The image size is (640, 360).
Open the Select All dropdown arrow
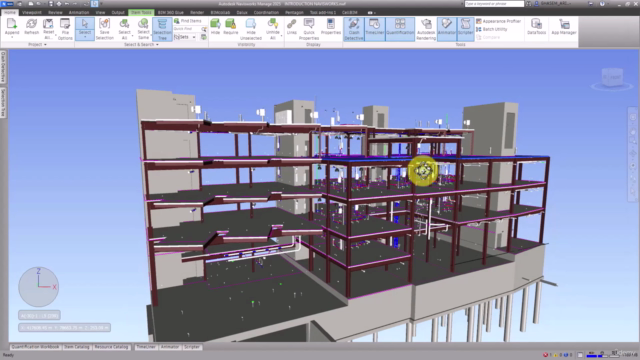click(132, 36)
